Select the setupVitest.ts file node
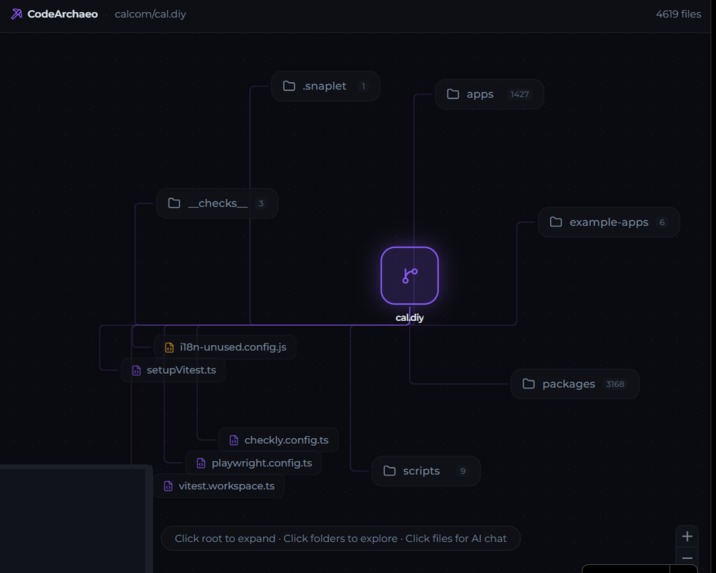 pyautogui.click(x=173, y=370)
